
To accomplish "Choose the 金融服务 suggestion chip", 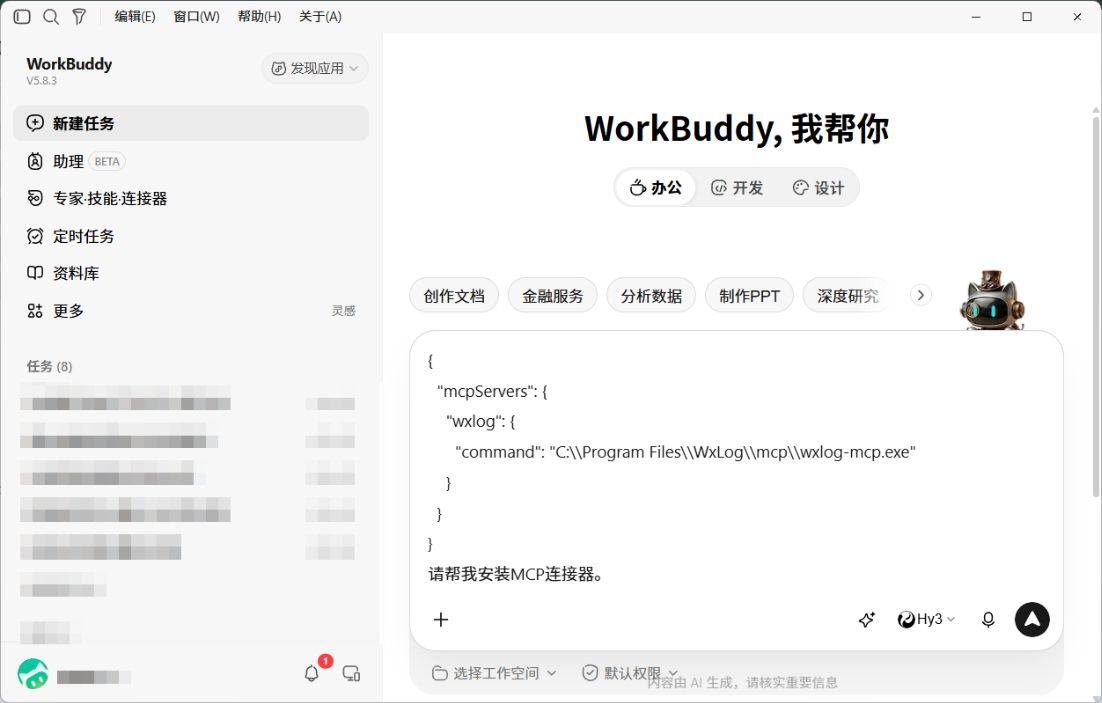I will pyautogui.click(x=552, y=296).
